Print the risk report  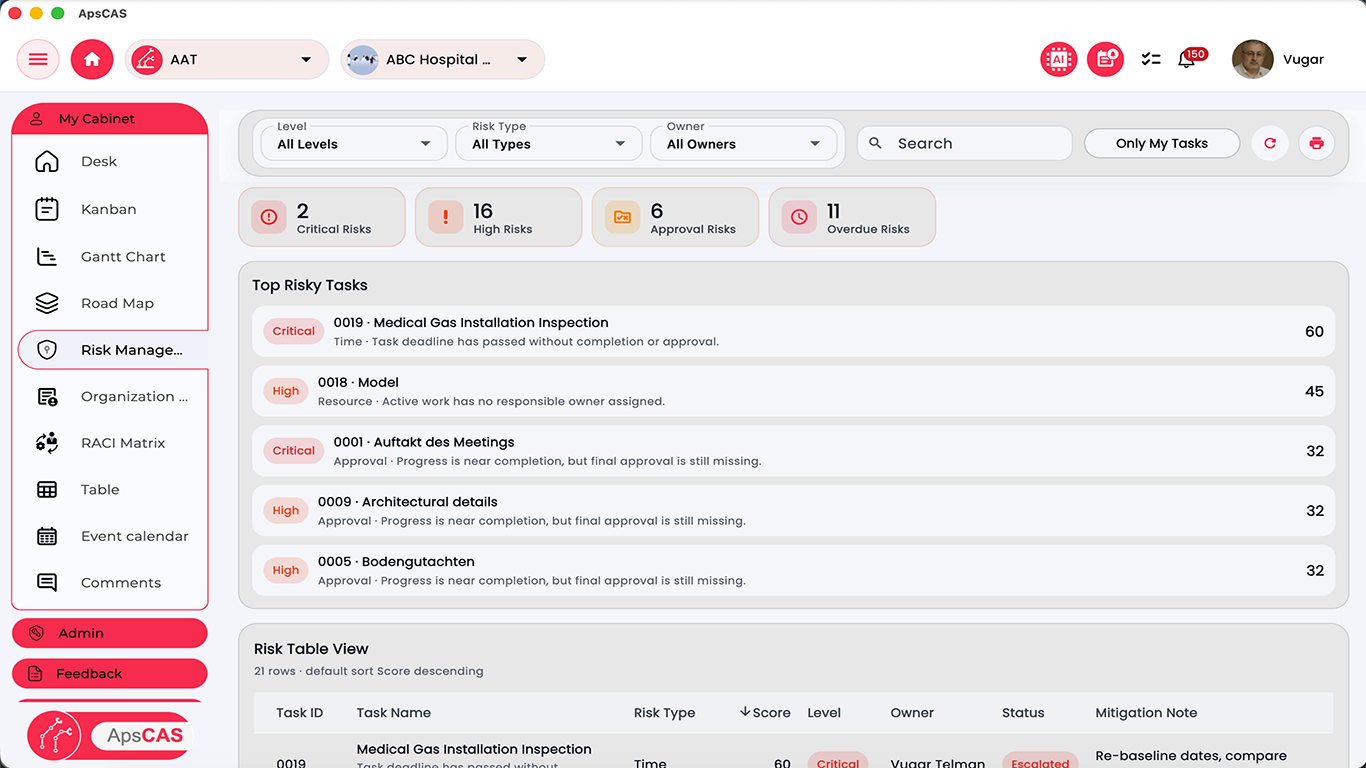[1316, 143]
